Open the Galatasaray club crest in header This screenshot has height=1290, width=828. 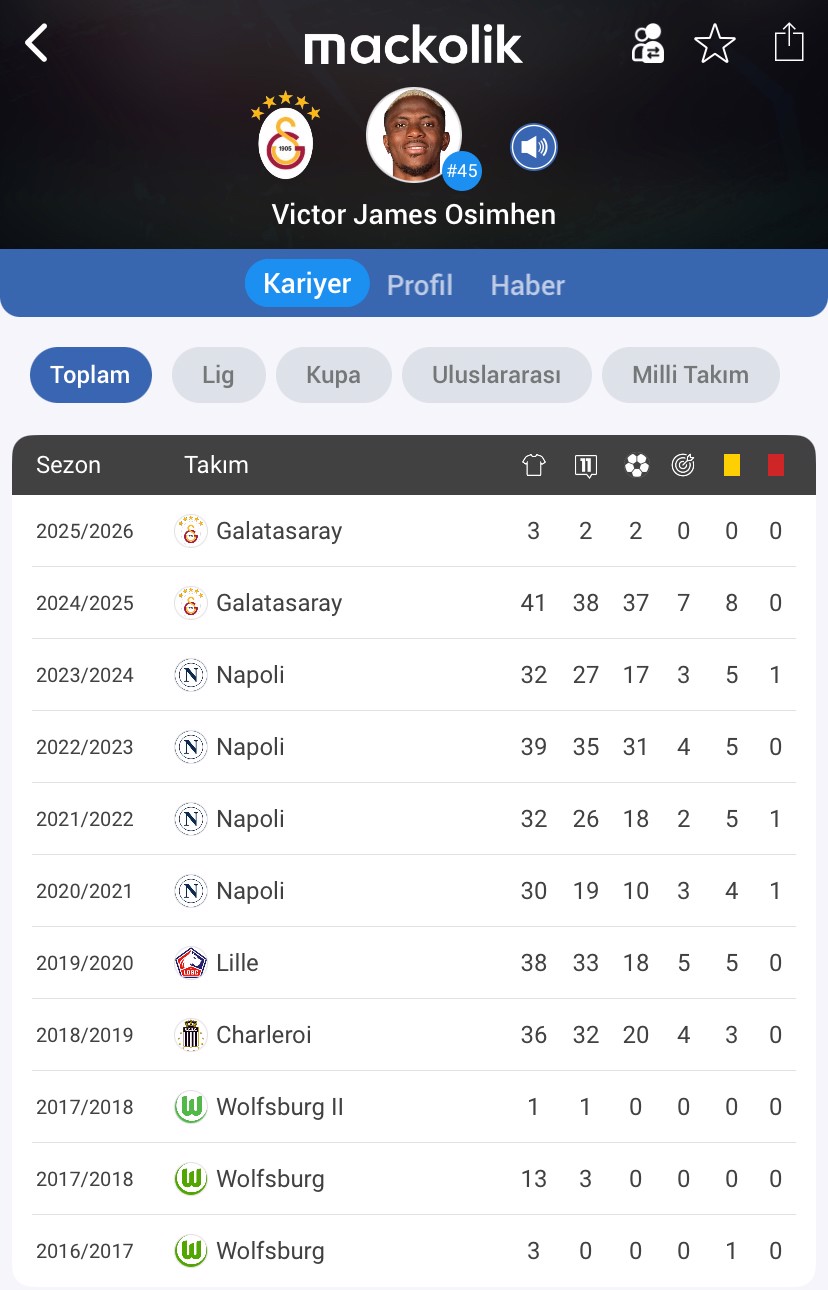click(x=286, y=135)
